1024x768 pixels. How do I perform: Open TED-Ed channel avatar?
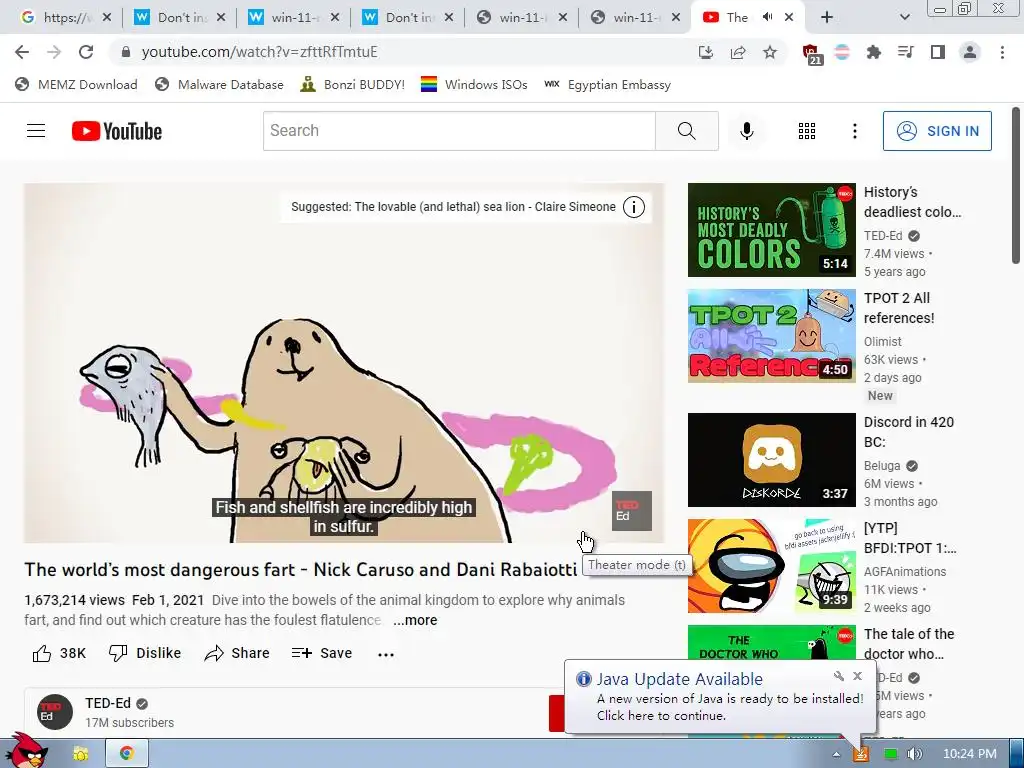coord(55,712)
